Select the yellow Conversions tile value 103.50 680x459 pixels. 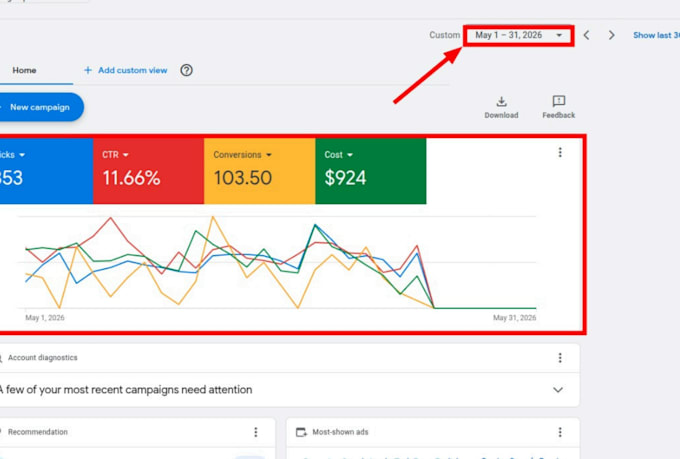(x=243, y=178)
